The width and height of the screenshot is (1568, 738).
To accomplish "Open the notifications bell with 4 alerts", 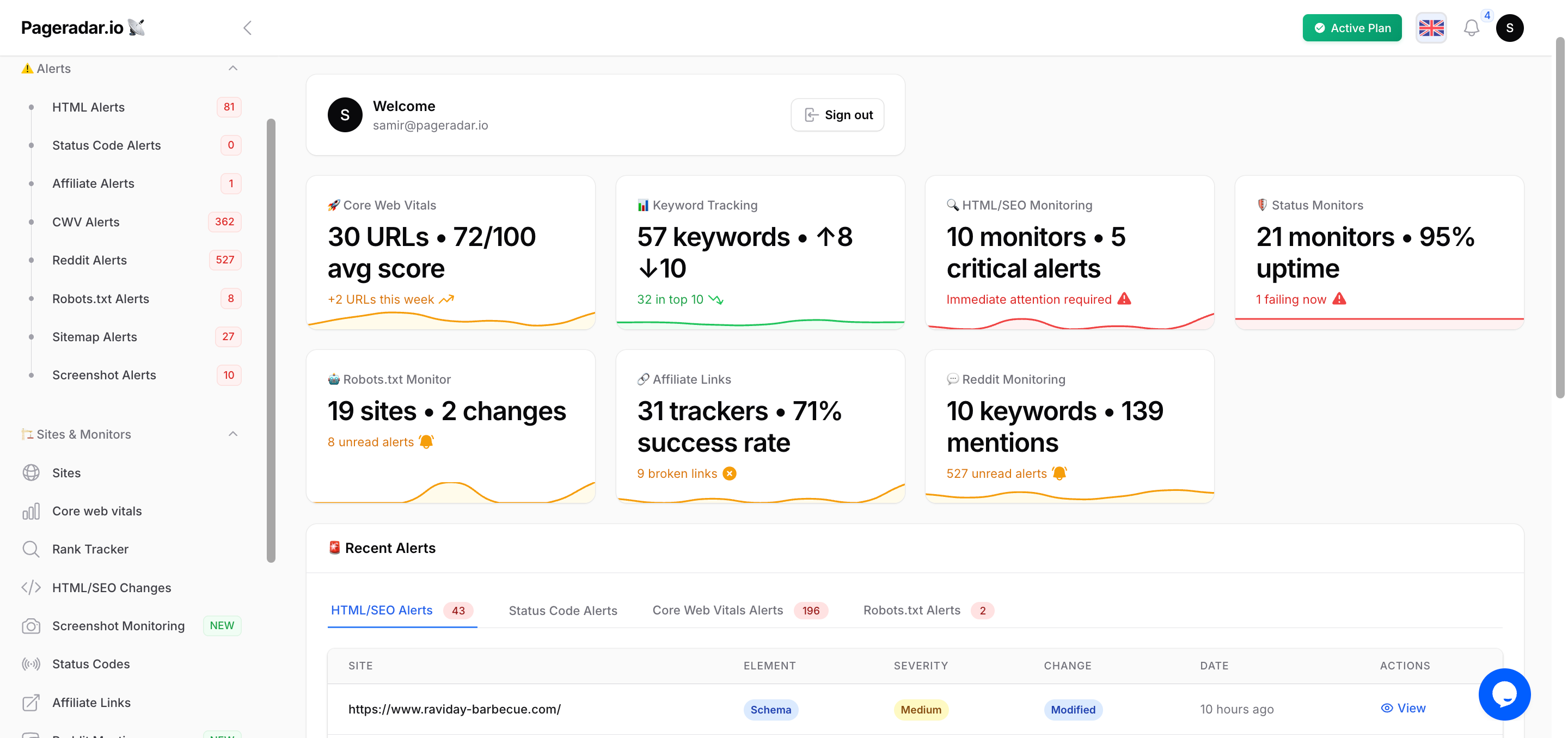I will (x=1472, y=28).
